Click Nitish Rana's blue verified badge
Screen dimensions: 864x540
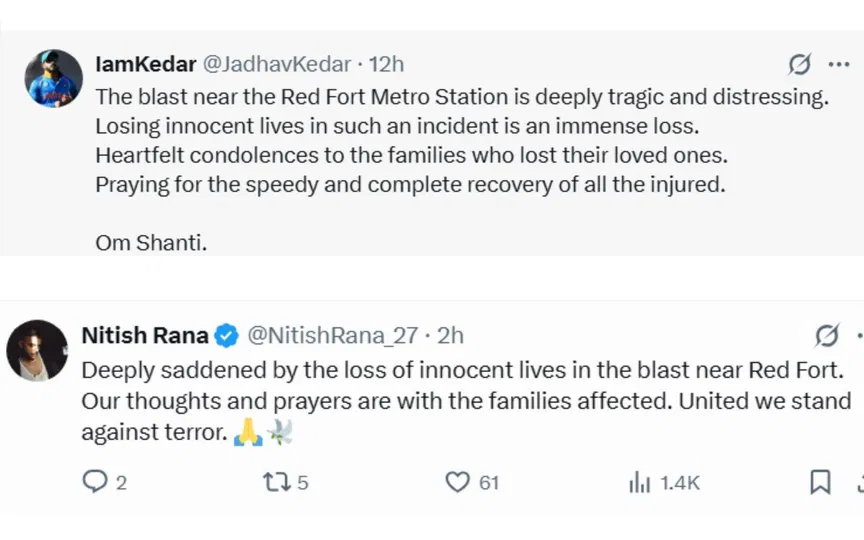click(x=227, y=336)
